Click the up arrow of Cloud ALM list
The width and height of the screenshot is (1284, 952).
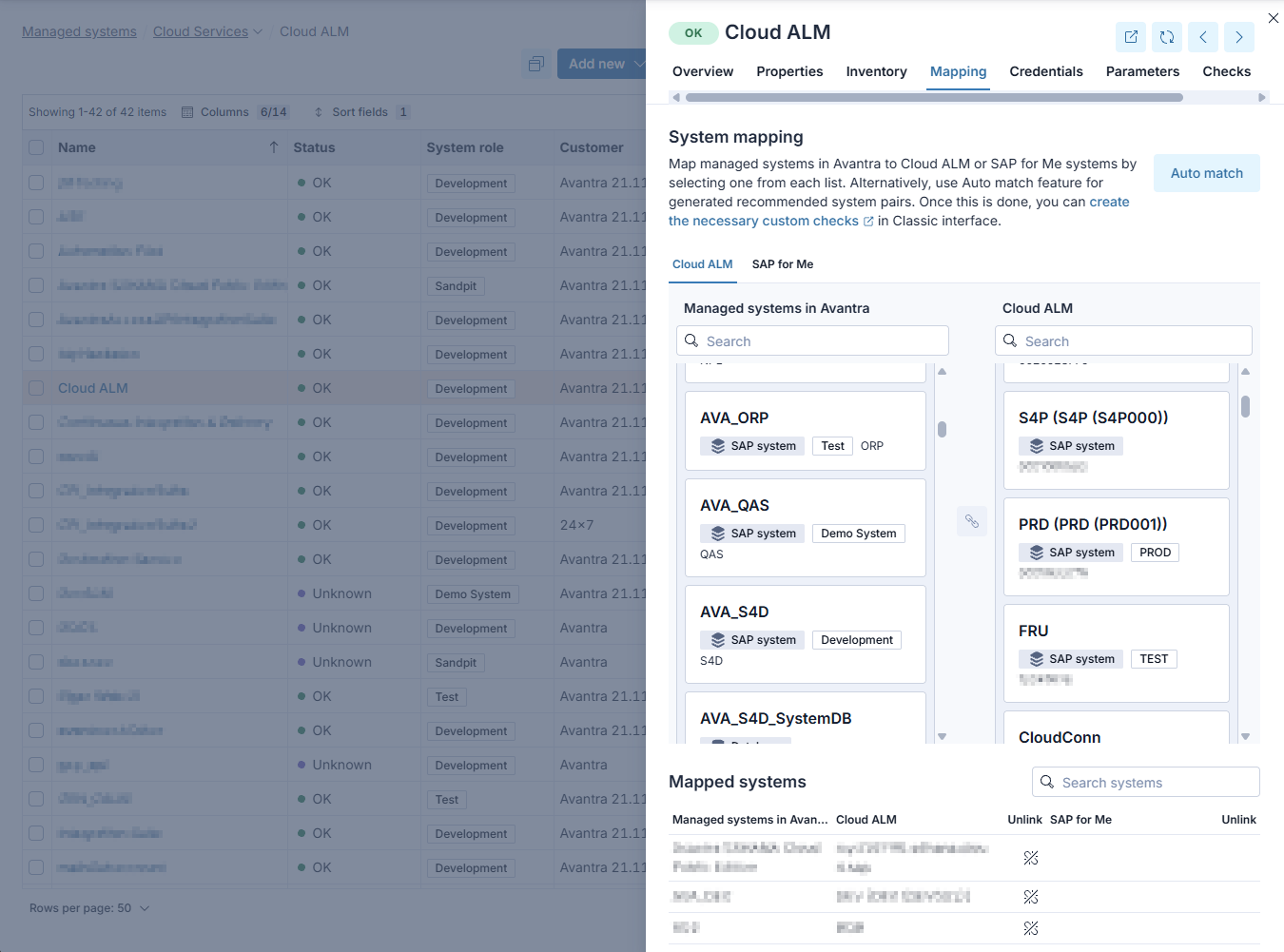pos(1245,372)
